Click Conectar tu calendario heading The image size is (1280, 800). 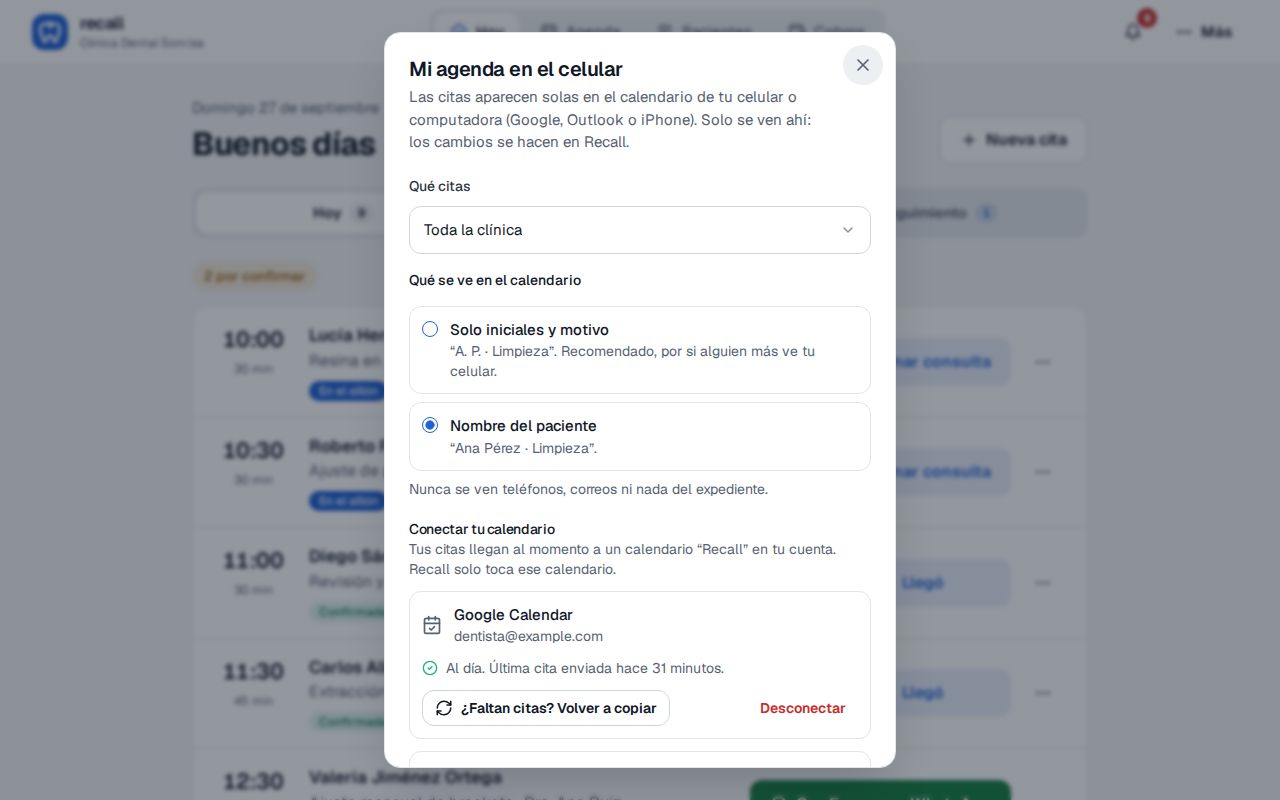(x=482, y=529)
